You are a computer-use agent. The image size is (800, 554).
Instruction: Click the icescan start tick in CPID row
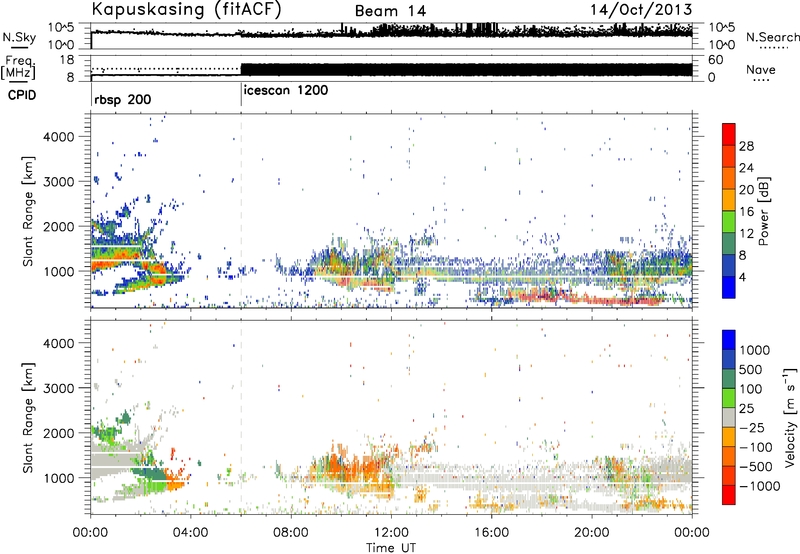coord(241,95)
